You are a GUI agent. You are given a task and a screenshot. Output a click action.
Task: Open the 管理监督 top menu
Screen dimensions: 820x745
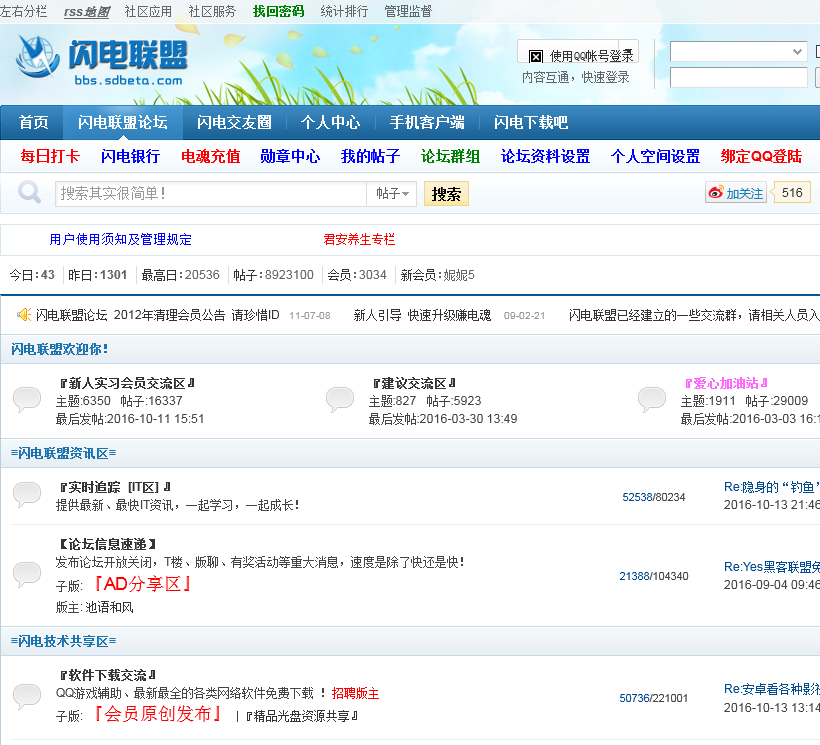408,11
